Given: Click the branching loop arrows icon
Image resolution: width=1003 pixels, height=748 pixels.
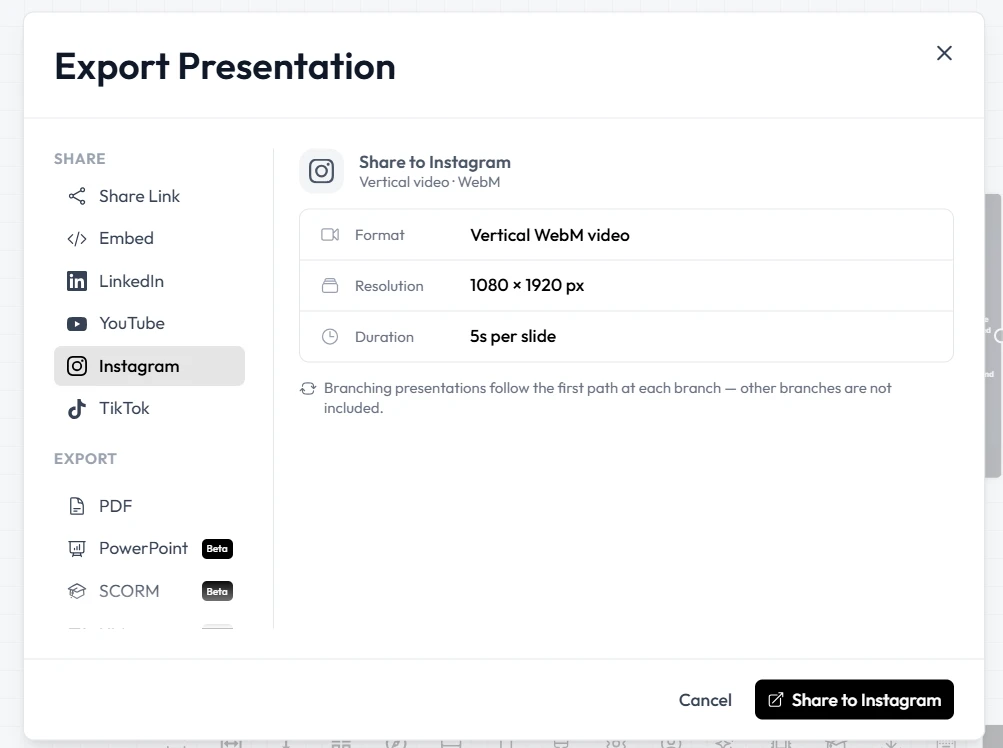Looking at the screenshot, I should click(308, 388).
